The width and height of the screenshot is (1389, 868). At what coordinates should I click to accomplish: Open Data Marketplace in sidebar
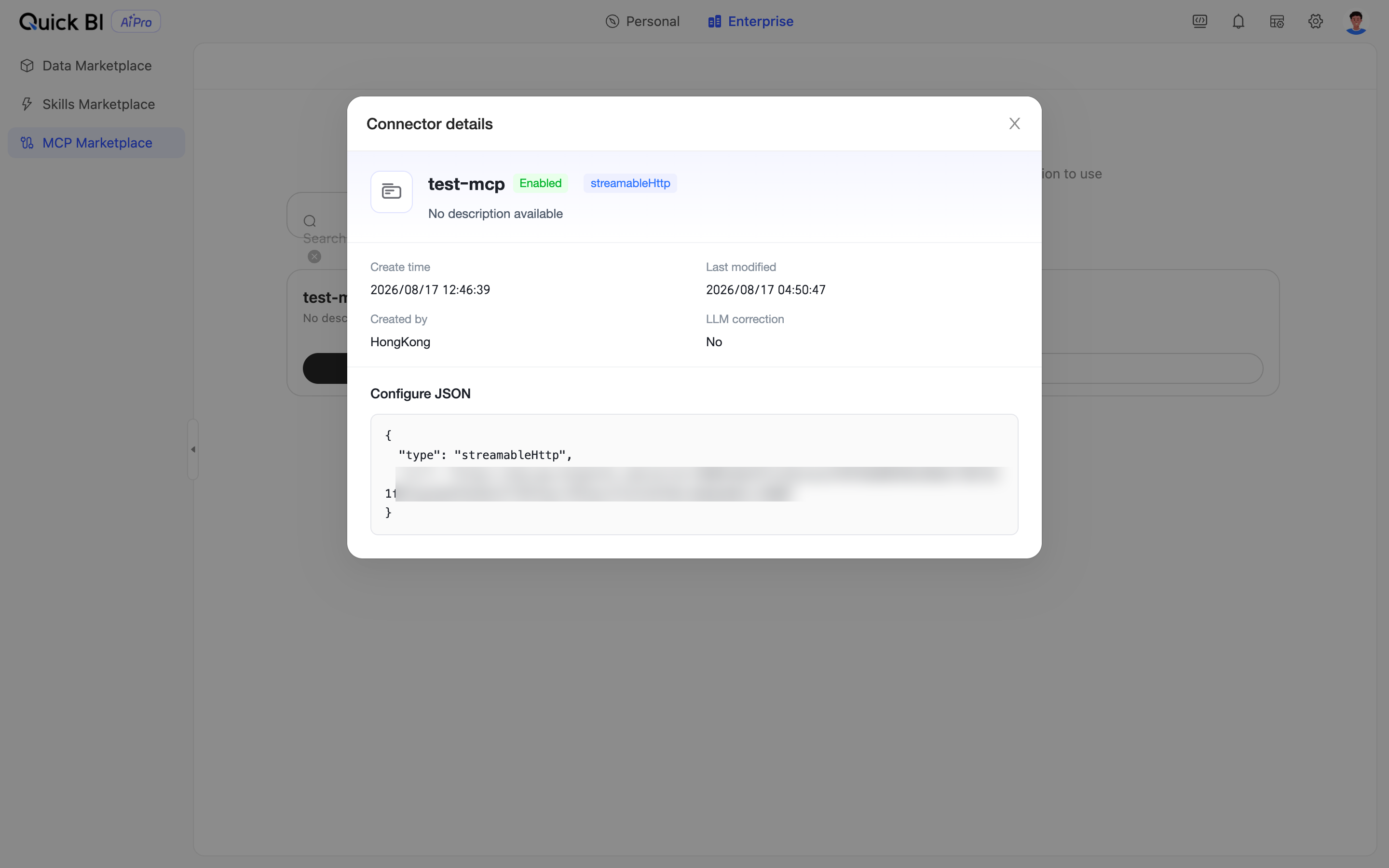96,66
